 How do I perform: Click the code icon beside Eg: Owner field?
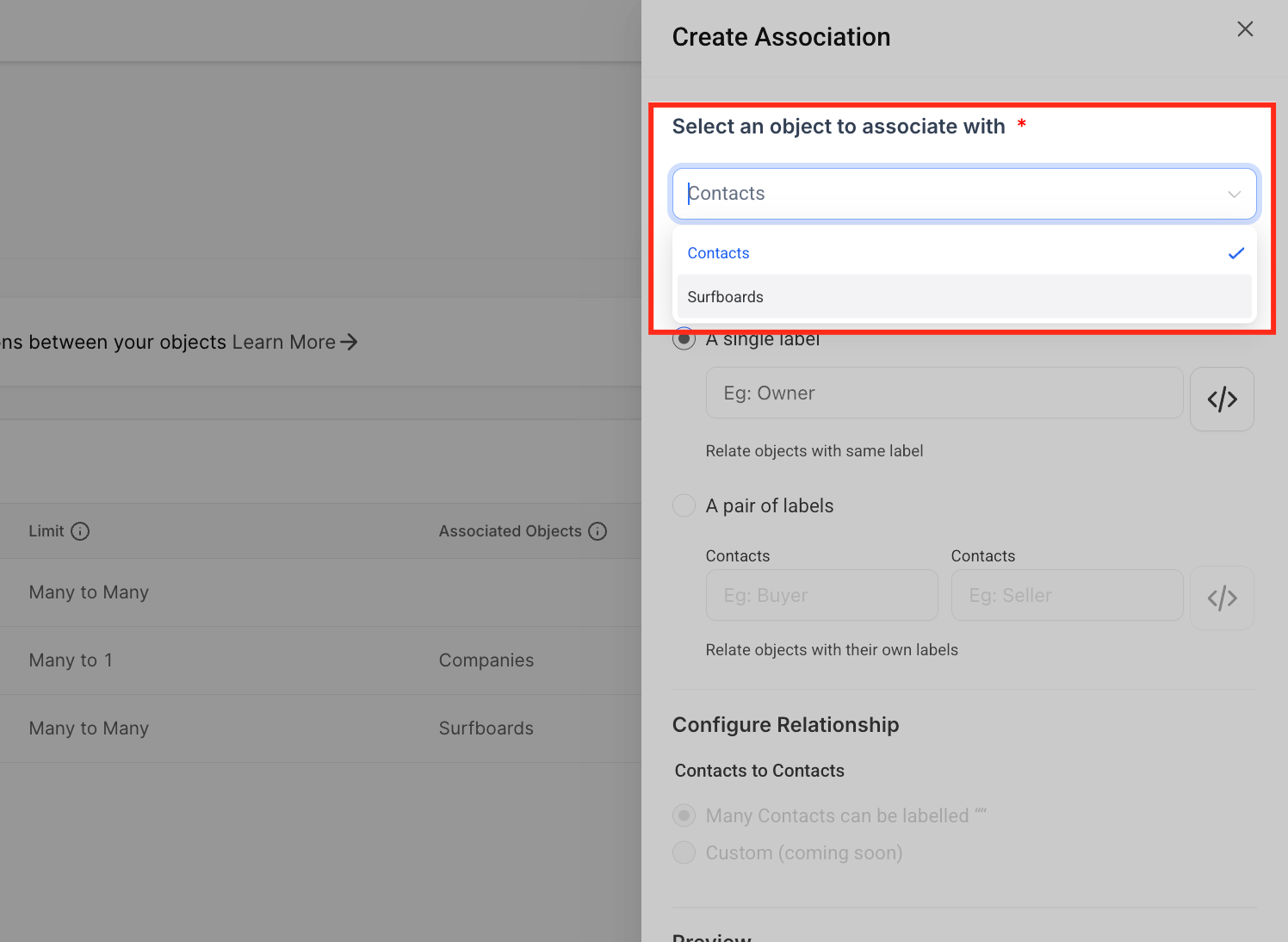tap(1222, 399)
